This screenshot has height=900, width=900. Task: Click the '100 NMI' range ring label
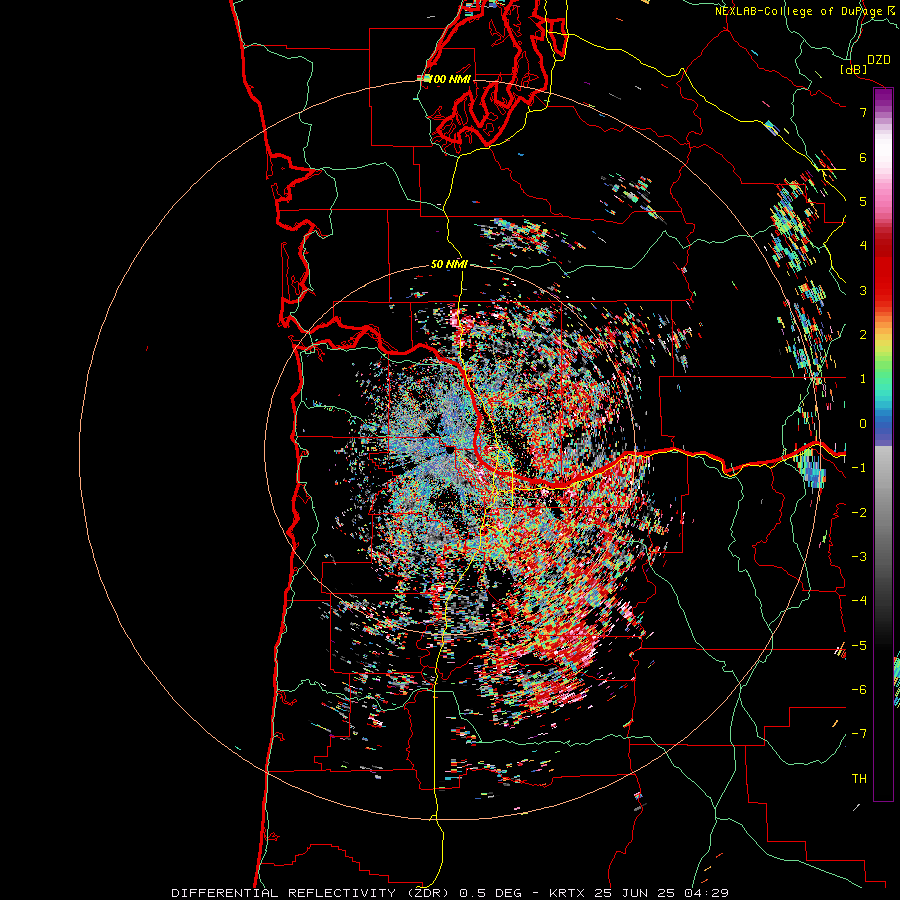pos(449,79)
